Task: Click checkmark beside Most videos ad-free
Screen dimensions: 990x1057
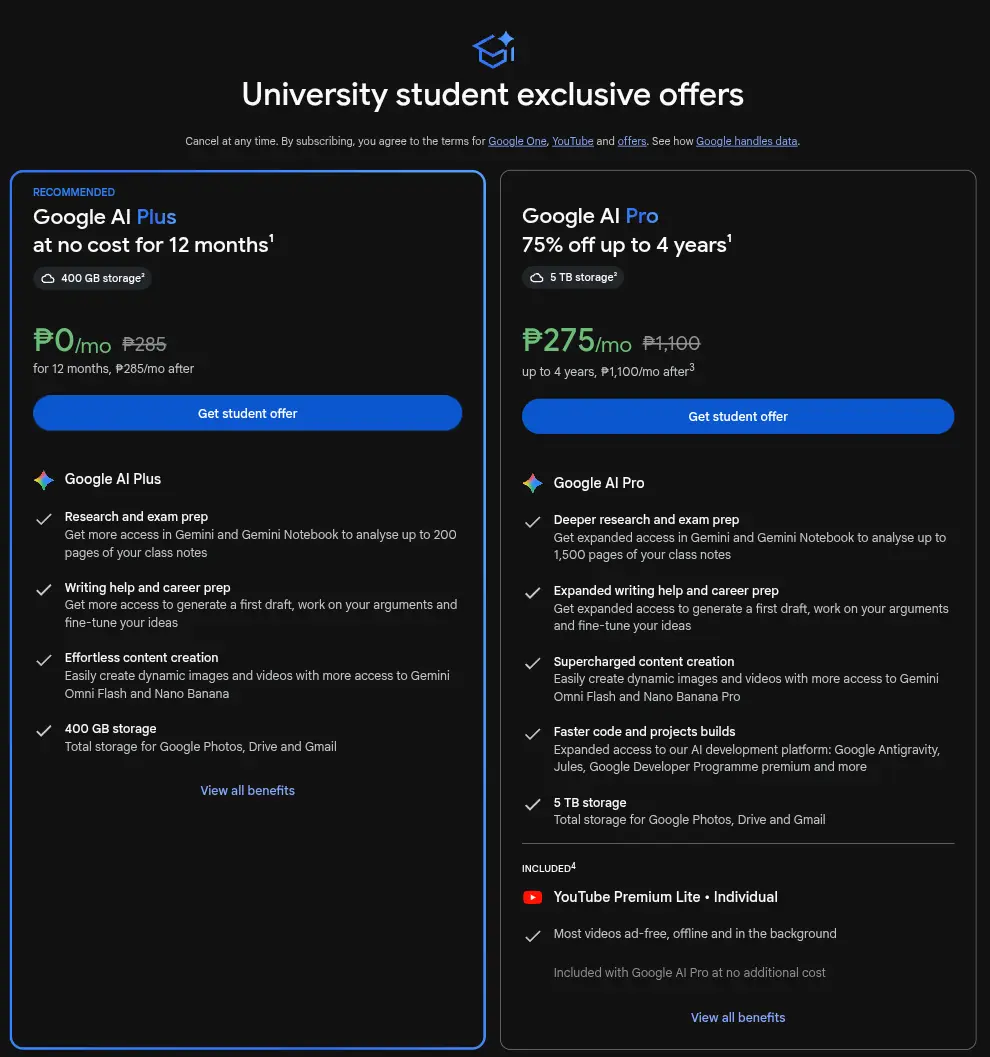Action: 532,936
